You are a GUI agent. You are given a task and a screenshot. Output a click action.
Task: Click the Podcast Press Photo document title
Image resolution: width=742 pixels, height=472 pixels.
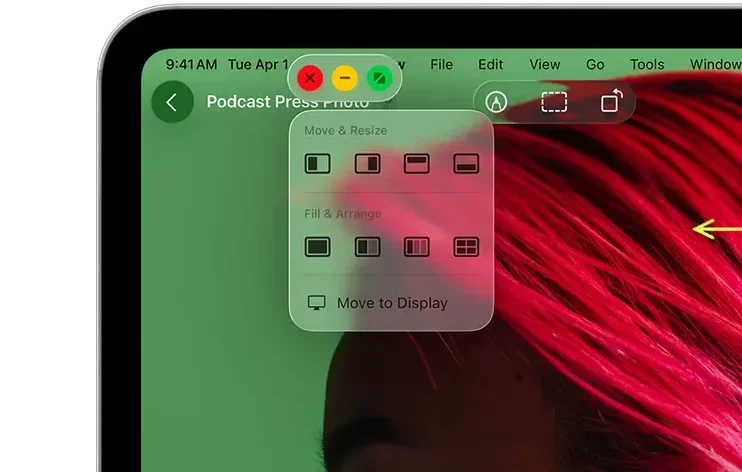pos(287,102)
